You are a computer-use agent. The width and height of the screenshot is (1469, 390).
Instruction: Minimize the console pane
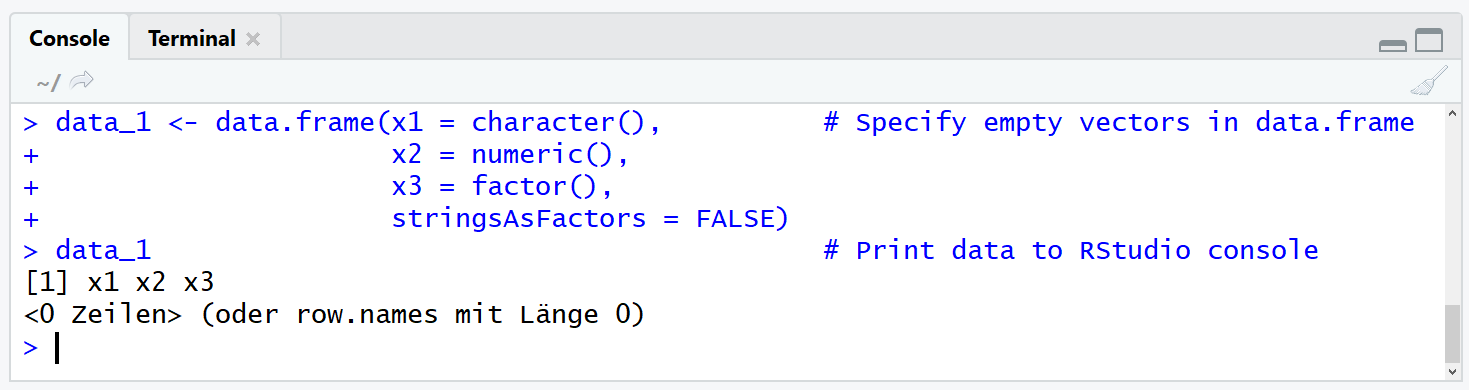(x=1392, y=44)
